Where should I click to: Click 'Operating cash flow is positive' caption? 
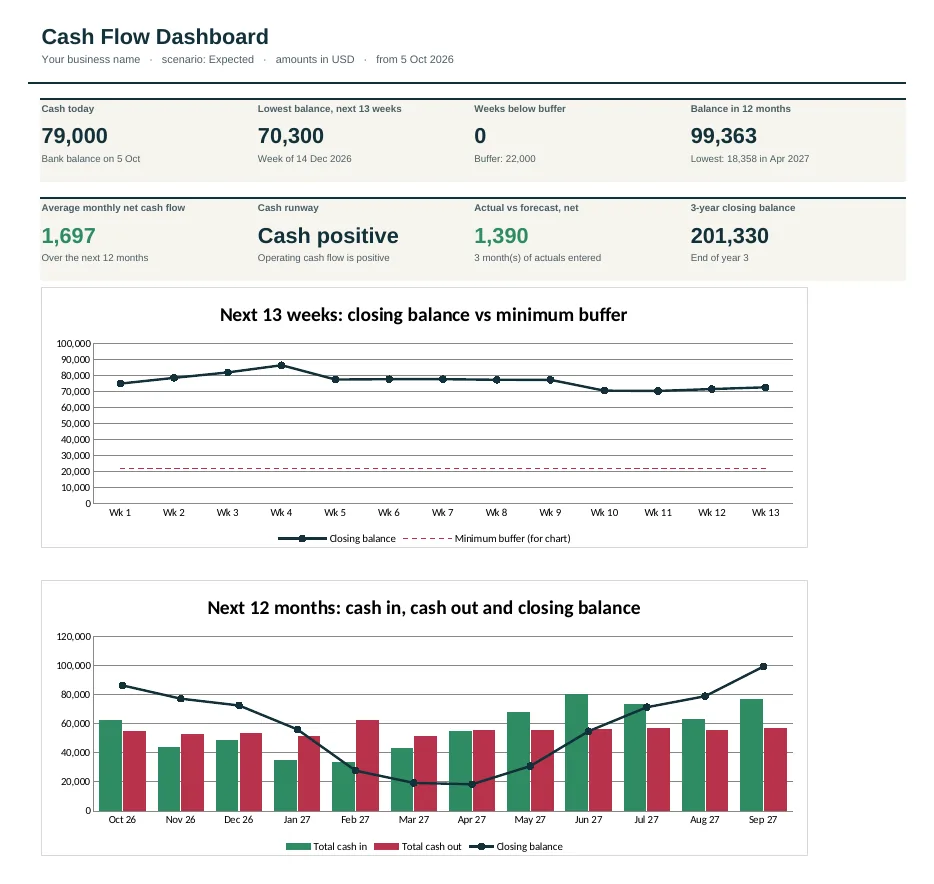click(x=323, y=258)
